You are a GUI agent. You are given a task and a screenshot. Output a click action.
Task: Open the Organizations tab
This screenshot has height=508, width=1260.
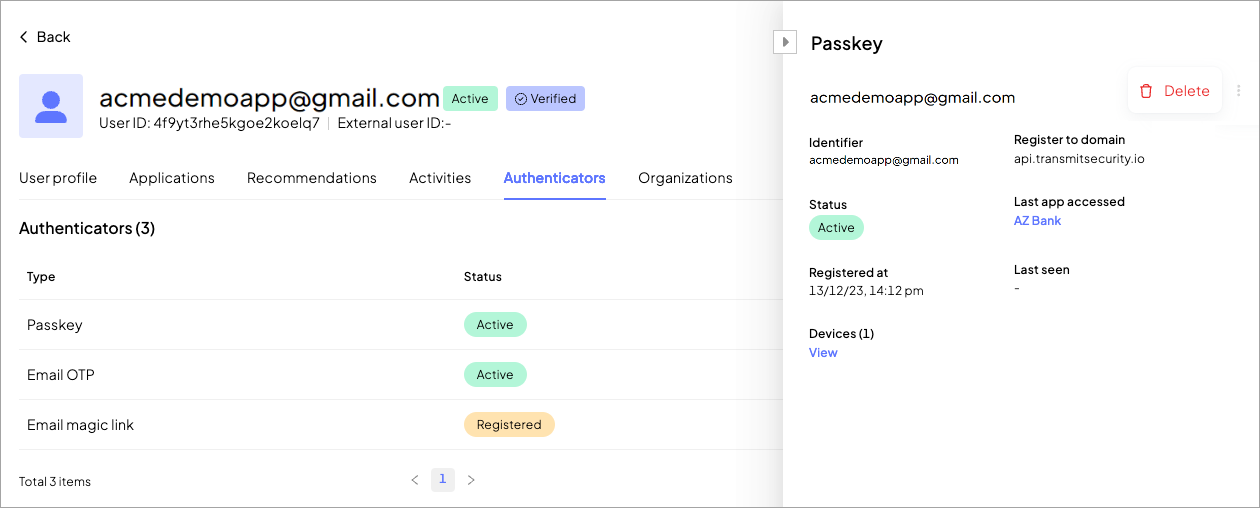686,178
